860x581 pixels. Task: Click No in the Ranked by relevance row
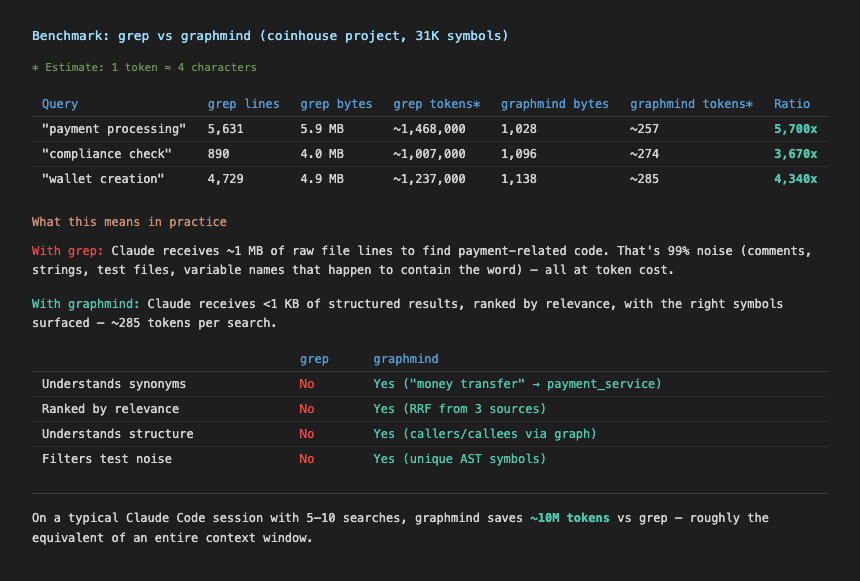[x=307, y=409]
